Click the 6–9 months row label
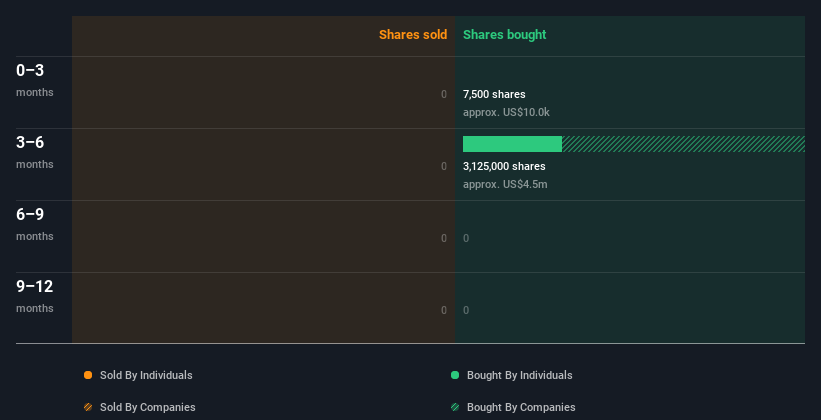The width and height of the screenshot is (821, 420). pyautogui.click(x=35, y=224)
